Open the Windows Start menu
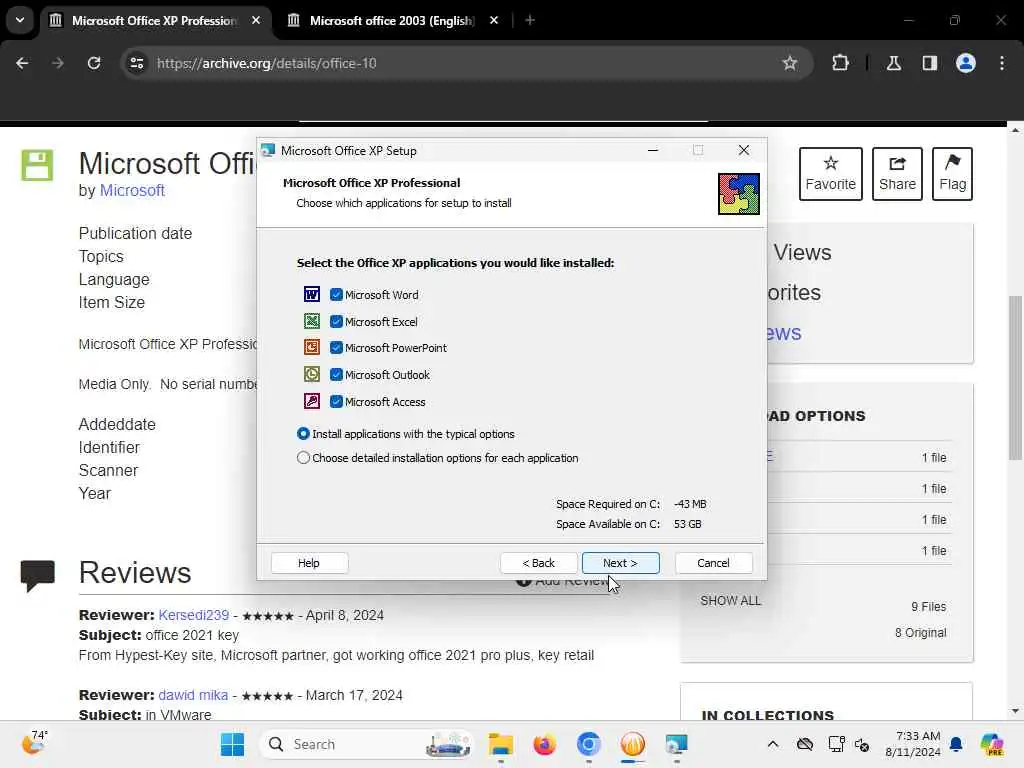1024x768 pixels. coord(232,744)
